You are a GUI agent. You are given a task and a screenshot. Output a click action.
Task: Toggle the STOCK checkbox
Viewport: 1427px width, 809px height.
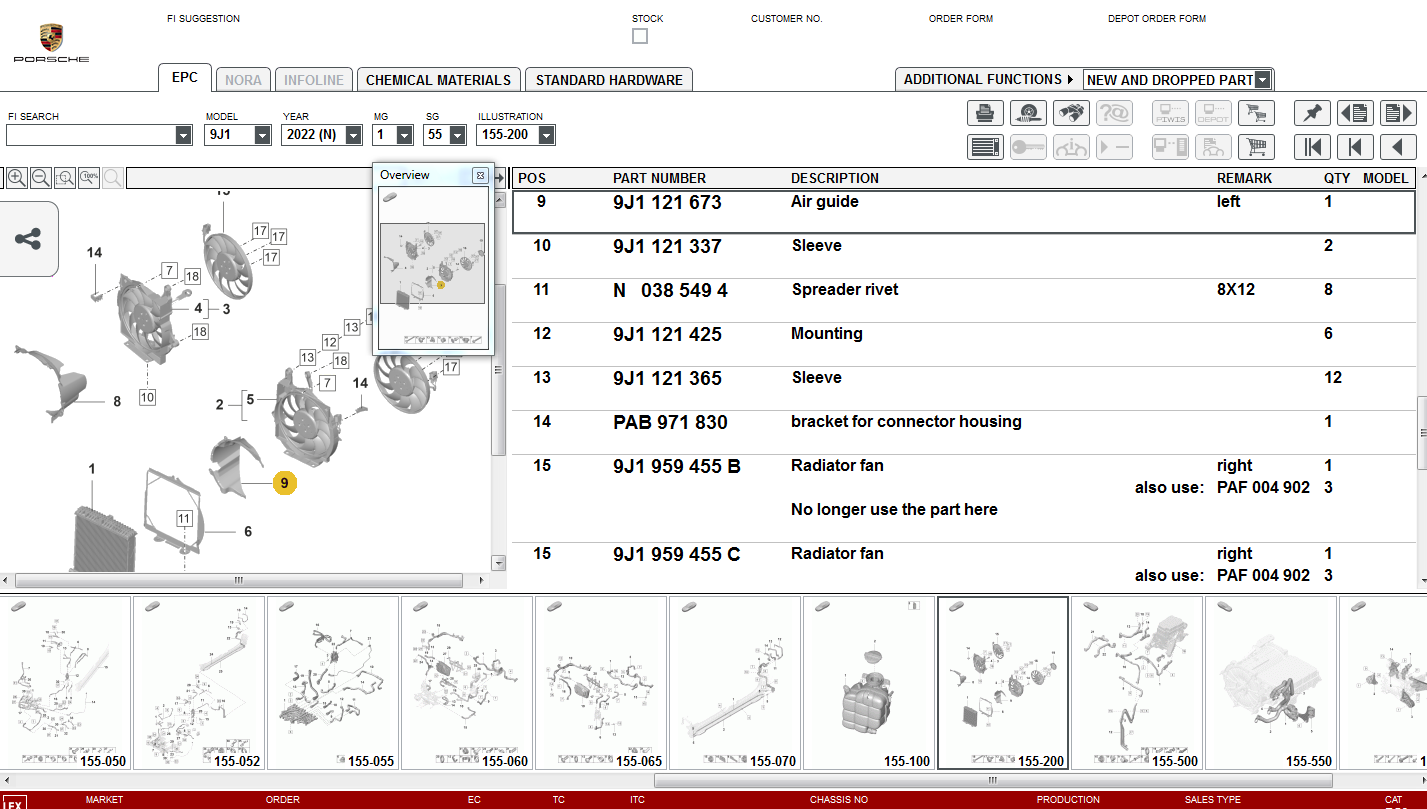pyautogui.click(x=639, y=35)
